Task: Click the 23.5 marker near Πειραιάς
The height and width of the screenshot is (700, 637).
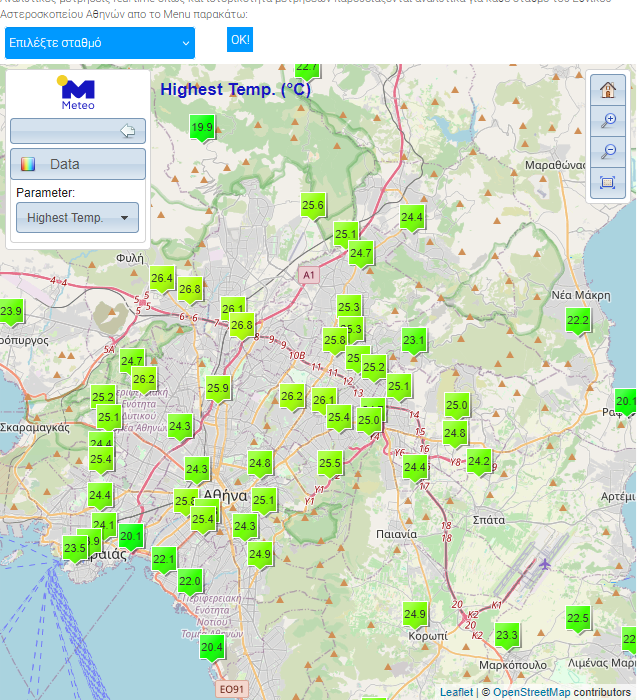Action: pyautogui.click(x=75, y=549)
